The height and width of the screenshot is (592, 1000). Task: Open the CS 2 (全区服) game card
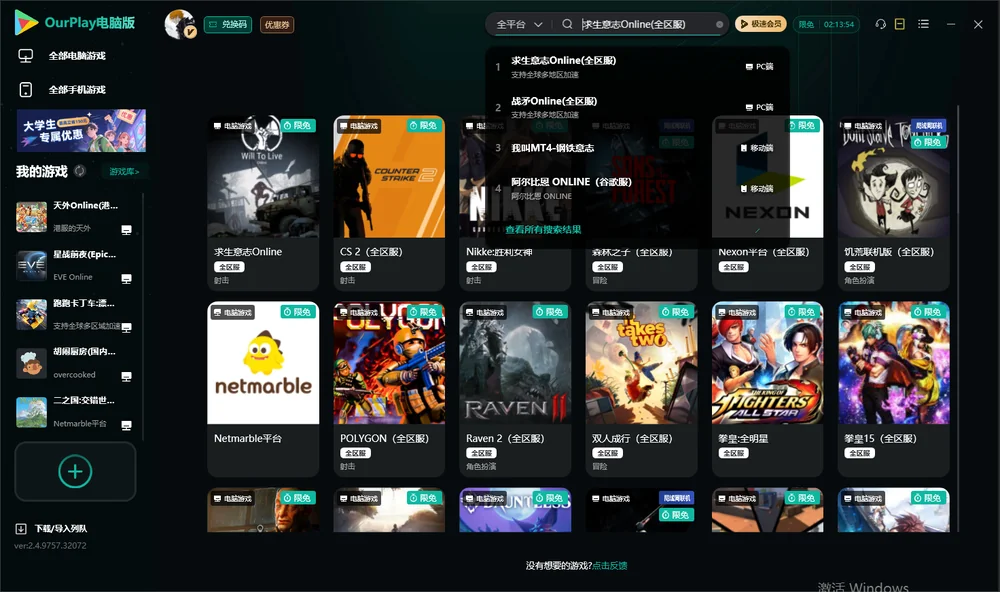pos(389,203)
